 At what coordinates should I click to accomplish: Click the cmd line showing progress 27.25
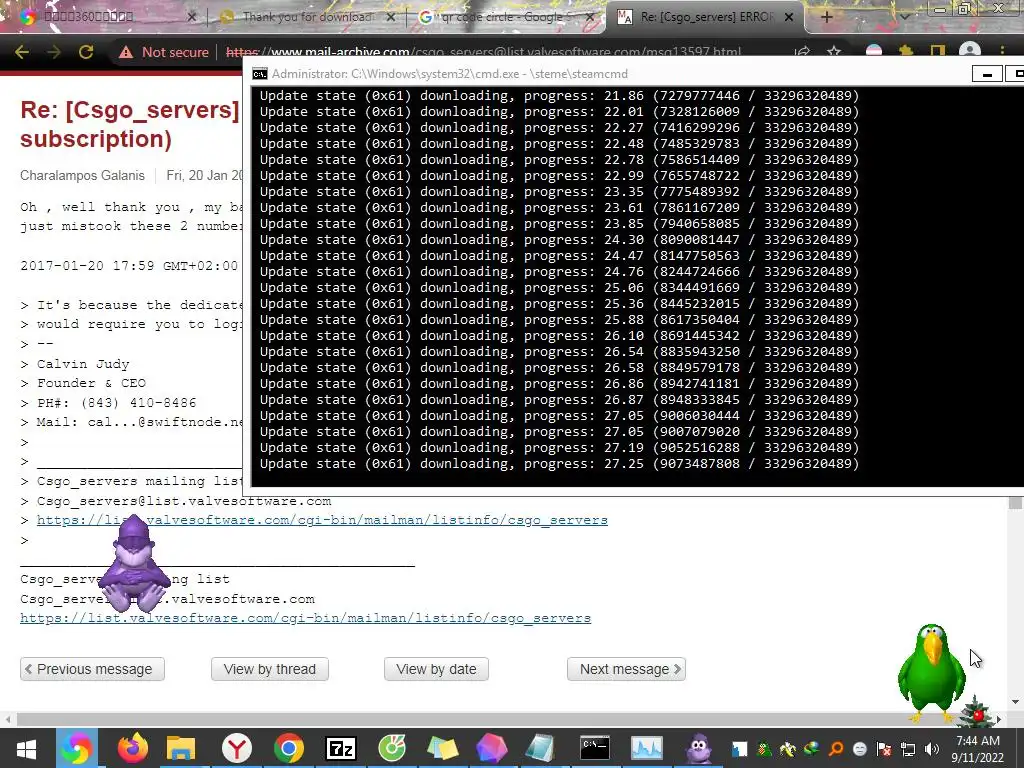click(559, 464)
